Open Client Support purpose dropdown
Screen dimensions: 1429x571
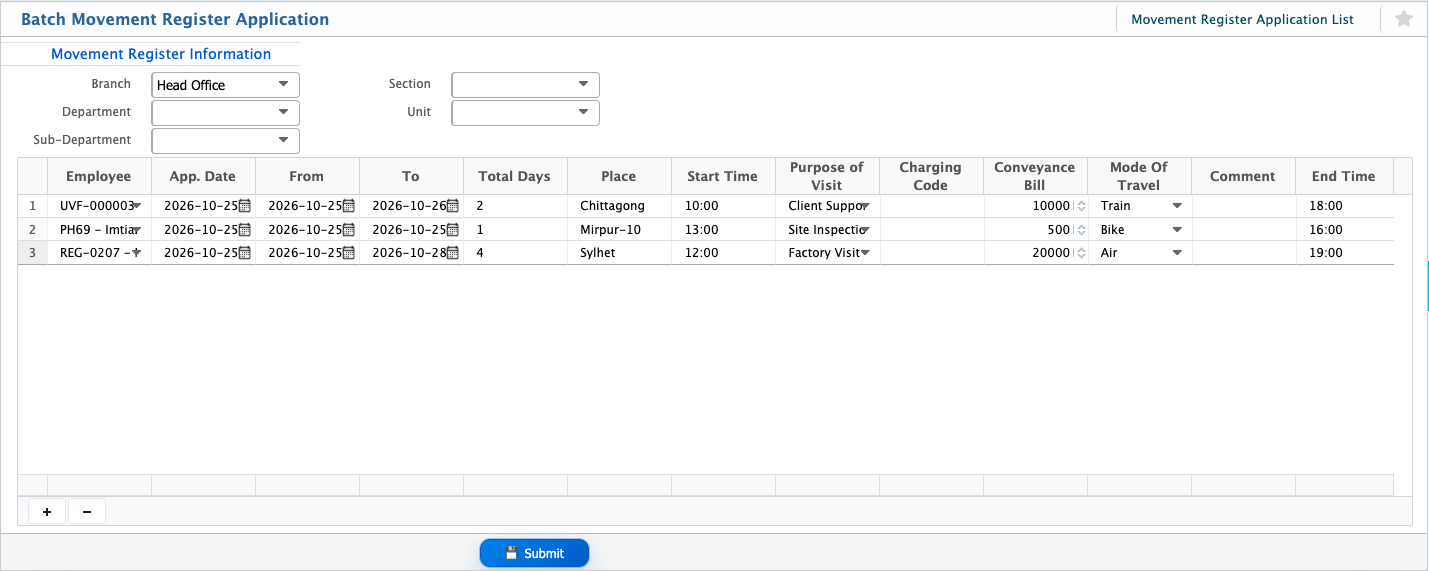865,206
